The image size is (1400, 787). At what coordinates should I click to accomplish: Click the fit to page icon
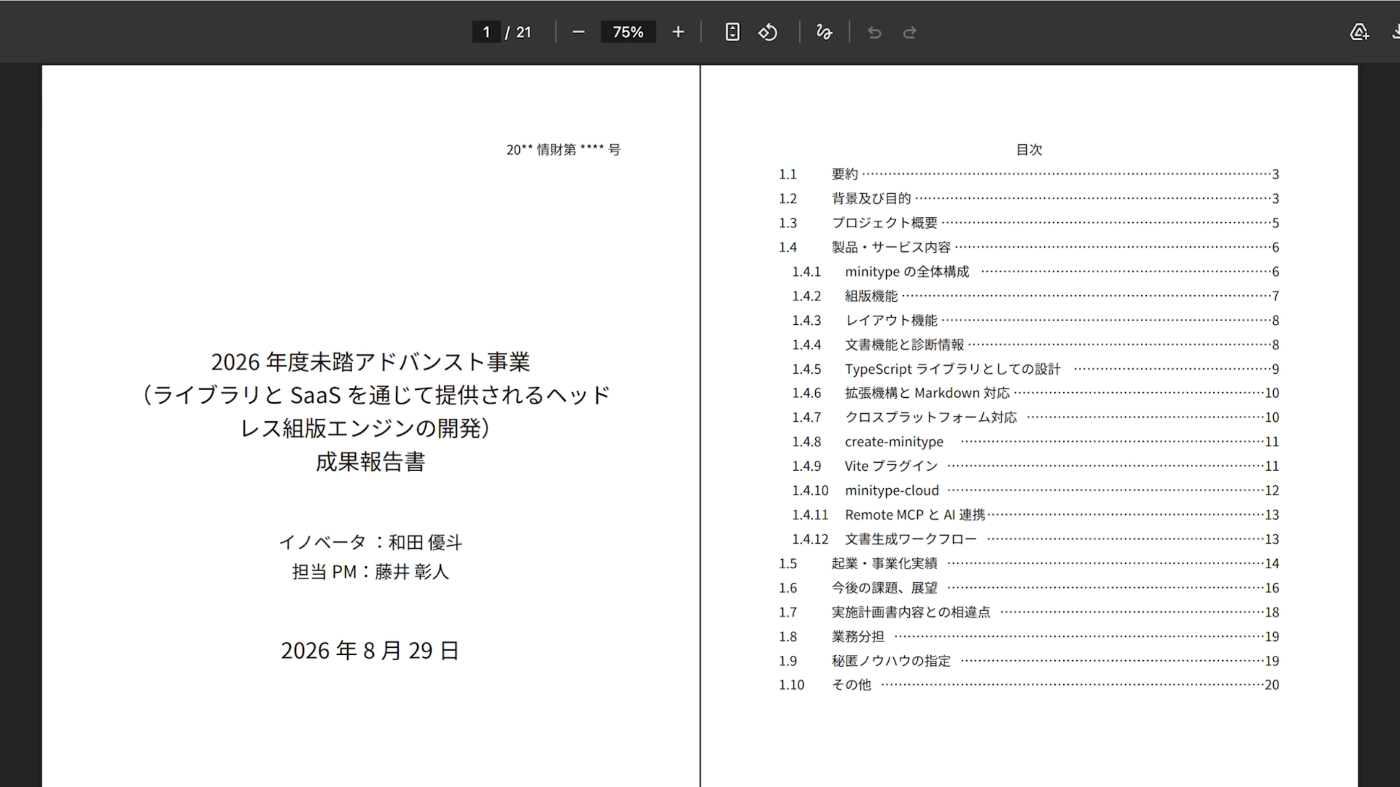pyautogui.click(x=732, y=32)
